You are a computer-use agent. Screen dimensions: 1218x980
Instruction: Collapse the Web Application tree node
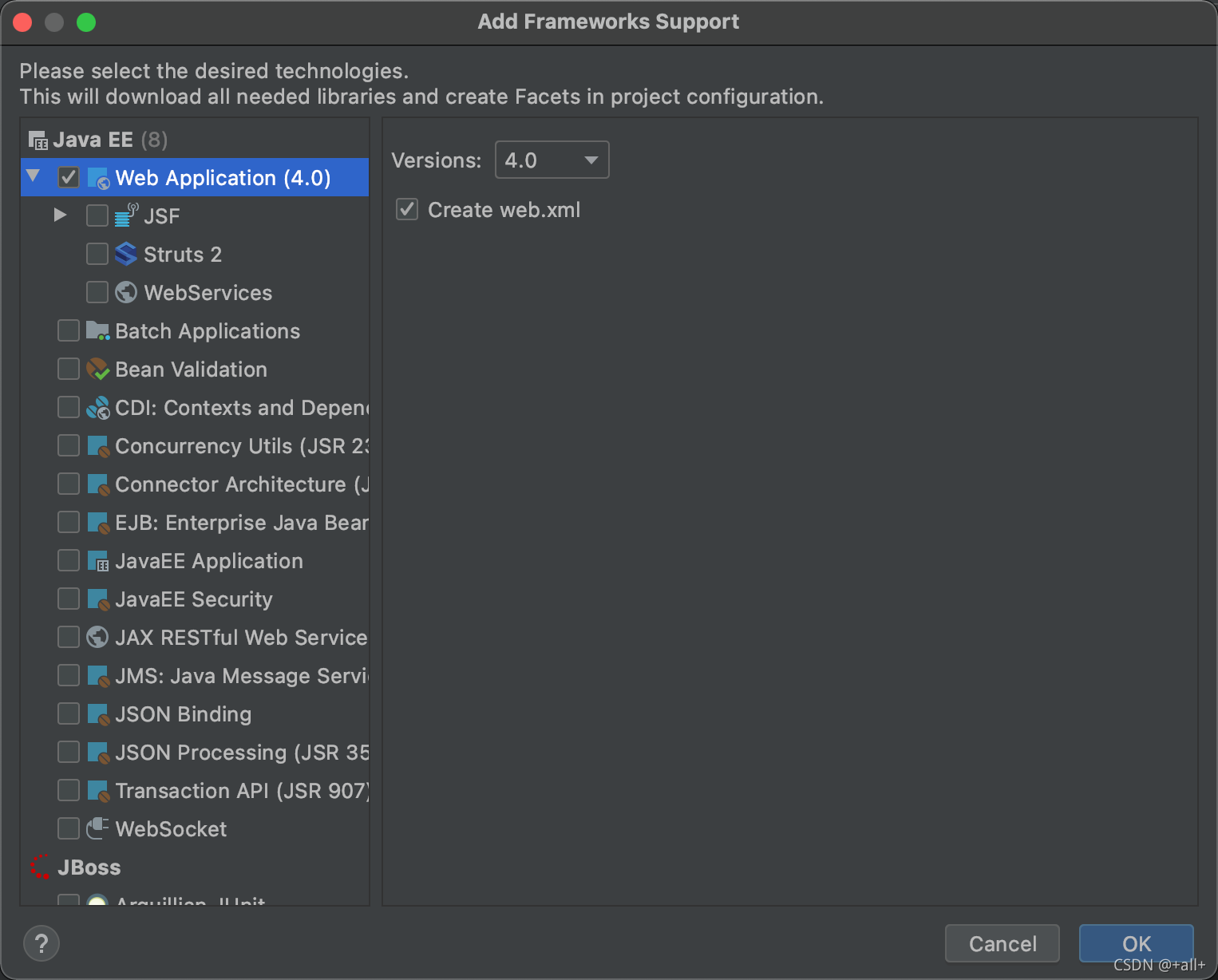33,176
